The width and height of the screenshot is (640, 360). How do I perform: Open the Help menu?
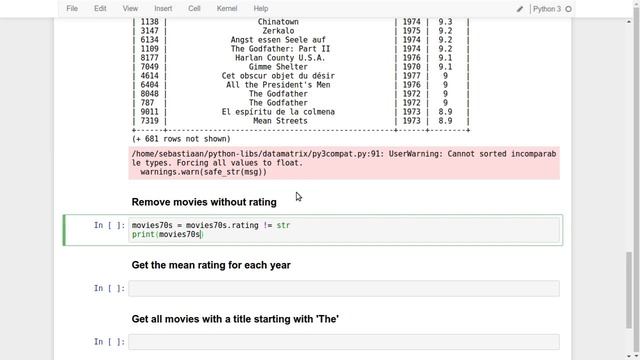(261, 9)
